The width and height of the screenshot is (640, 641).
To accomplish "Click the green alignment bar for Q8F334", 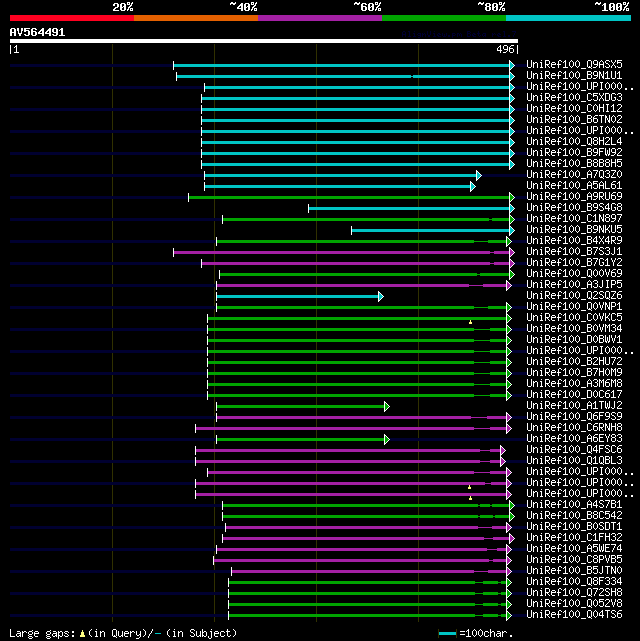I will point(367,583).
